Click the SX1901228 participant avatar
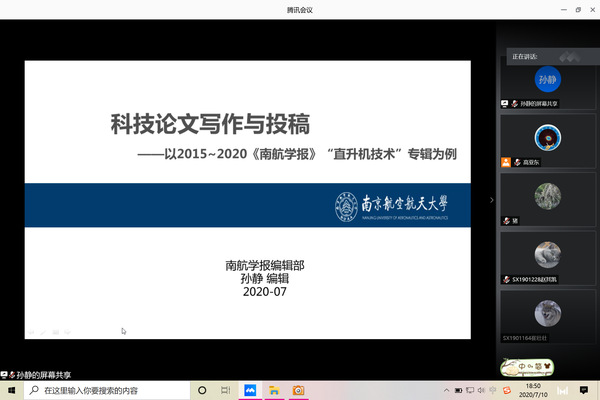This screenshot has height=400, width=600. coord(547,253)
